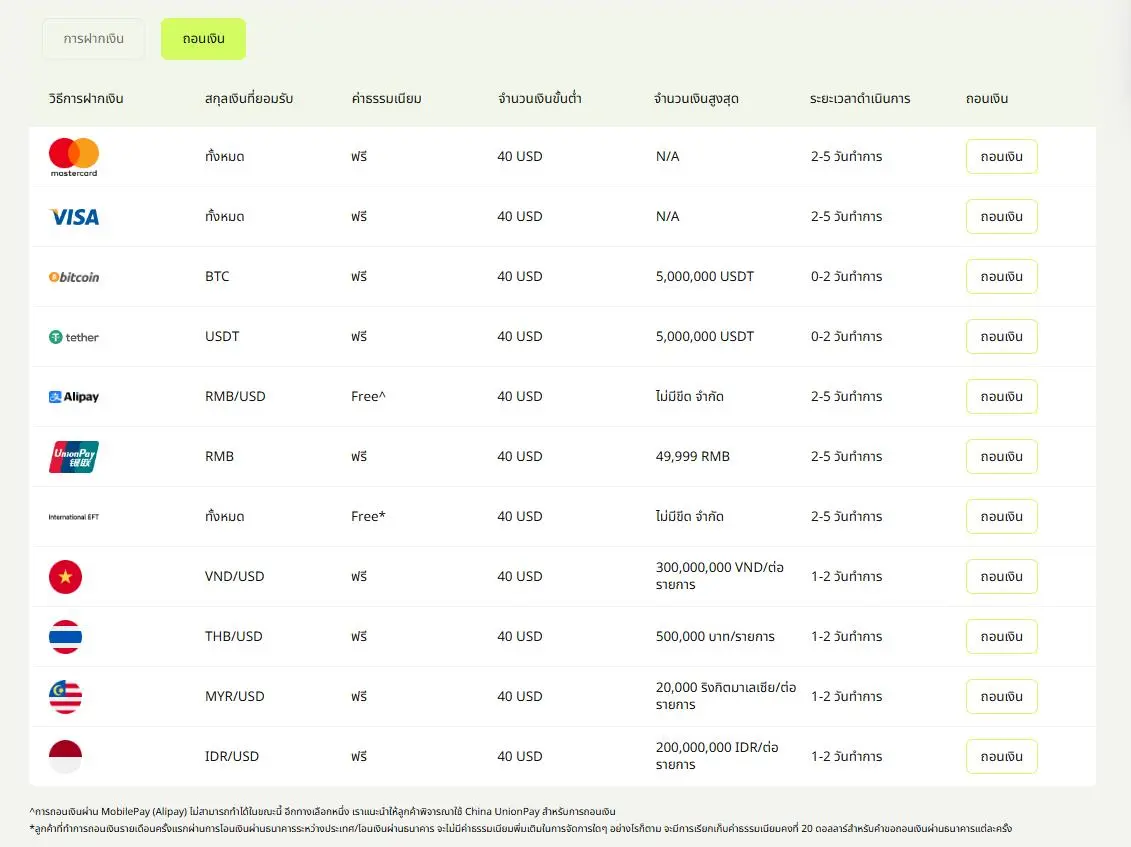Click ถอนเงิน button in IDR/USD row
1131x847 pixels.
pos(1001,756)
